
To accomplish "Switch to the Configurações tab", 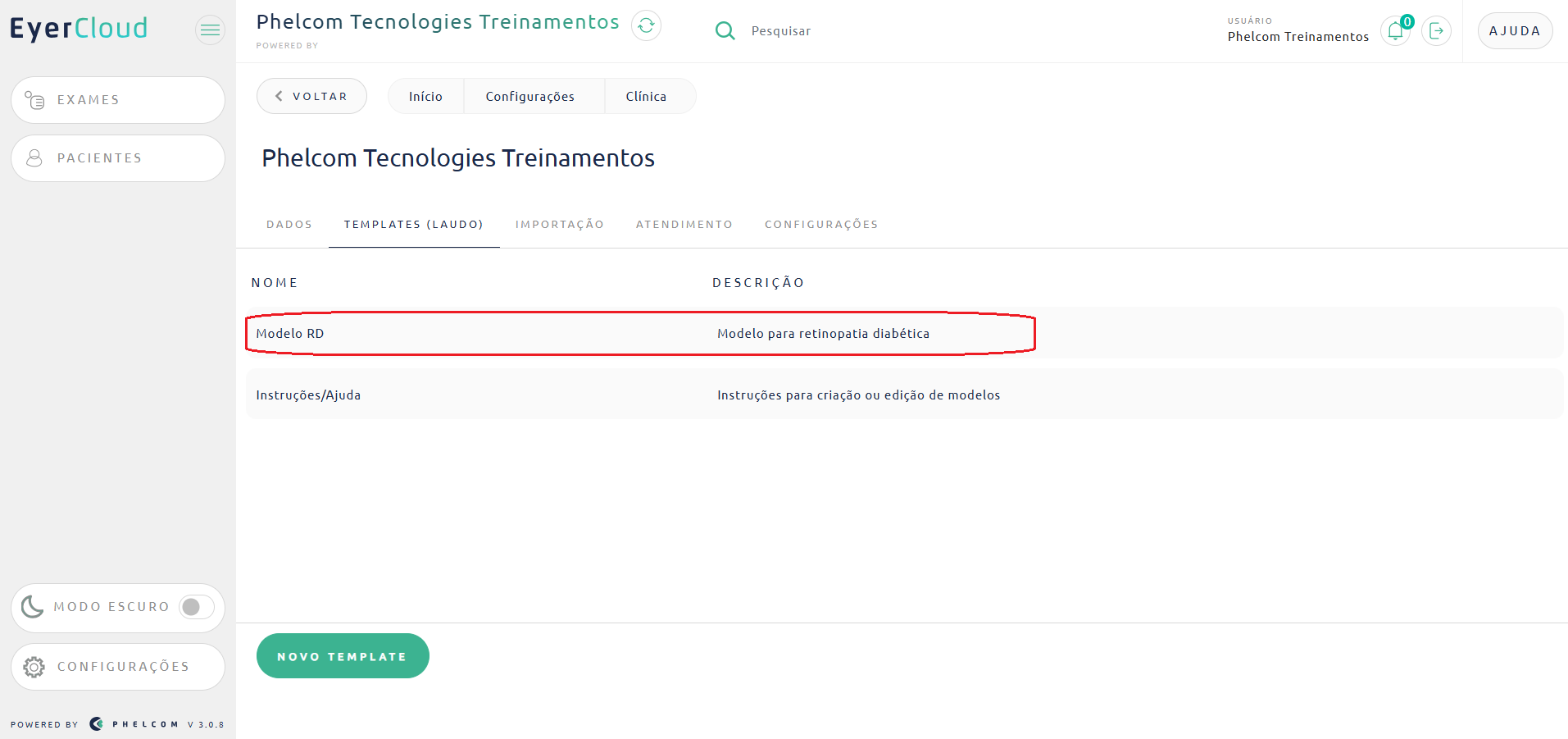I will [821, 224].
